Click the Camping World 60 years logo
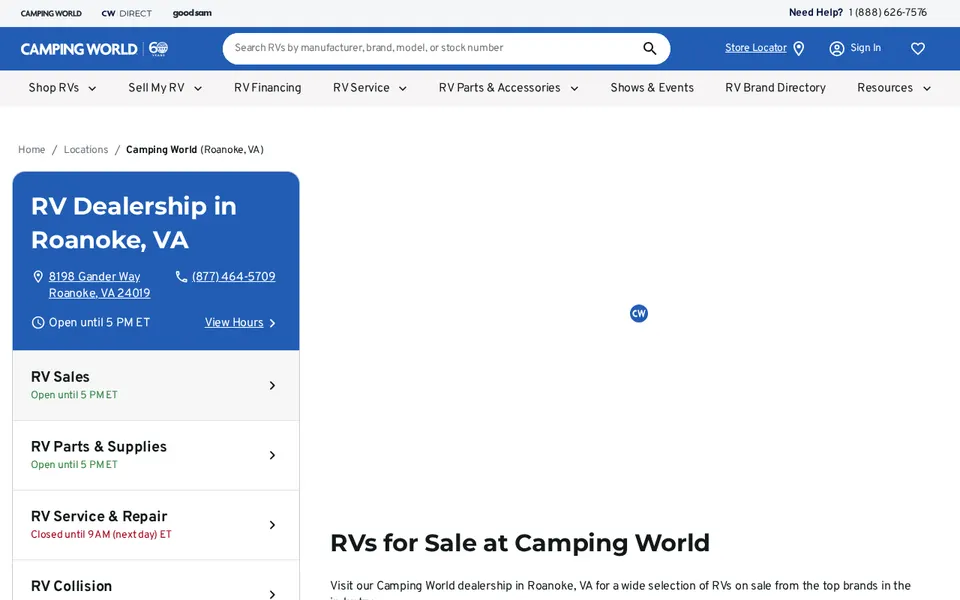Image resolution: width=960 pixels, height=600 pixels. [94, 48]
